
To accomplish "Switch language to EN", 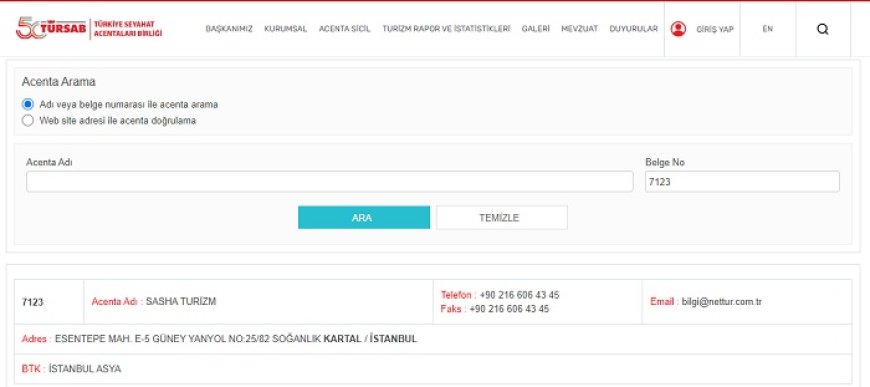I will (767, 29).
